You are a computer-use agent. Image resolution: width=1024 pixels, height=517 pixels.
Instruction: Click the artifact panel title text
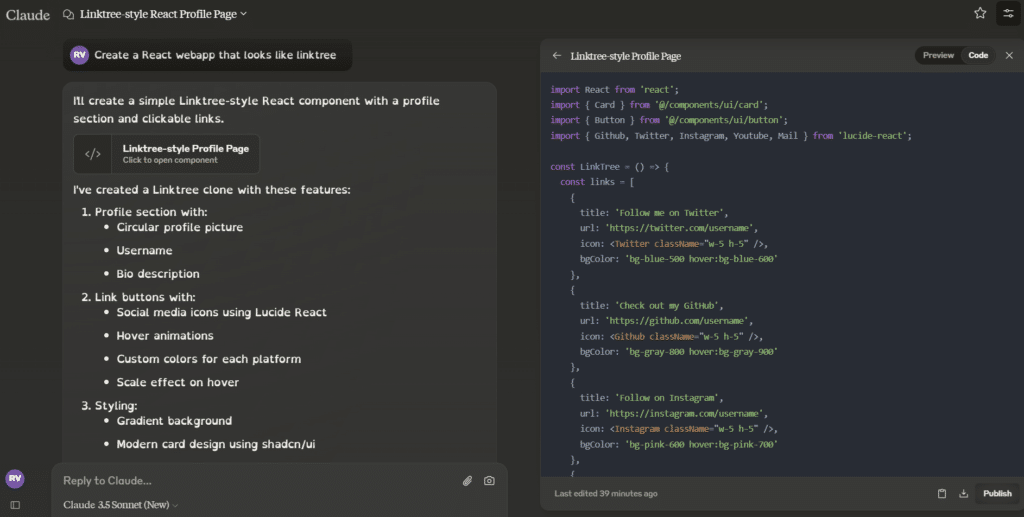tap(626, 56)
